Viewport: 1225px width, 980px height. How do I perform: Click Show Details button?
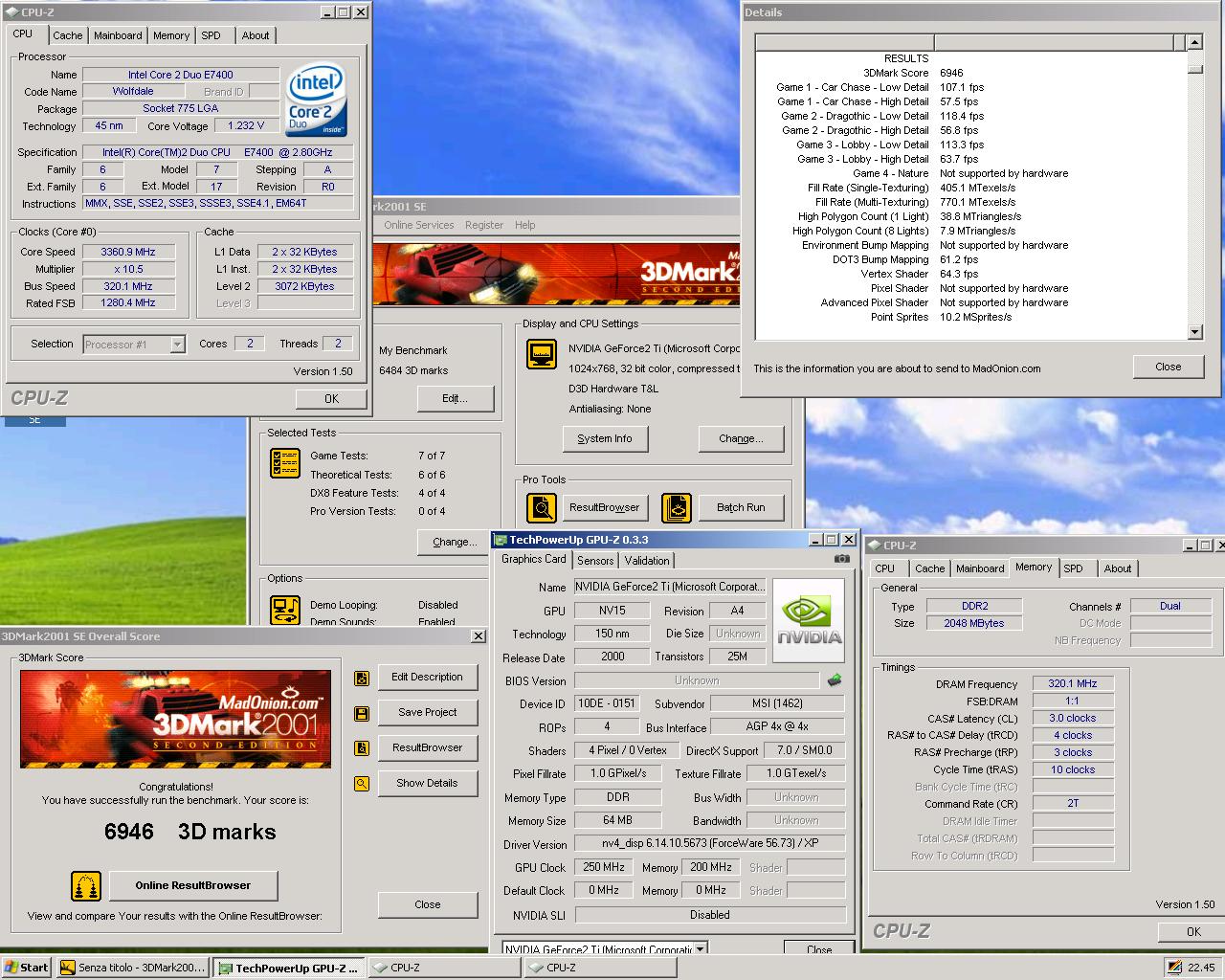[427, 784]
